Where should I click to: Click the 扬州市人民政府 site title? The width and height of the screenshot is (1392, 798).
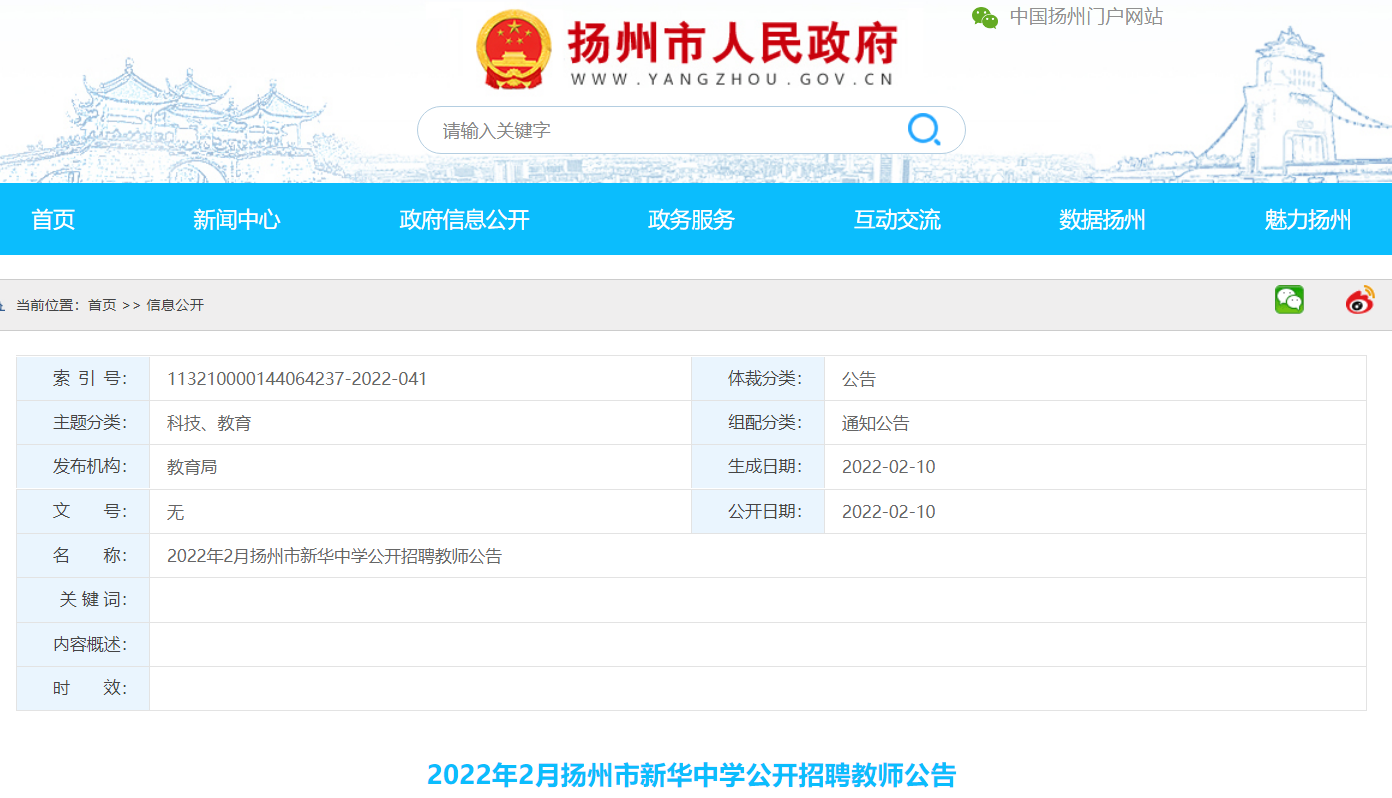click(732, 43)
